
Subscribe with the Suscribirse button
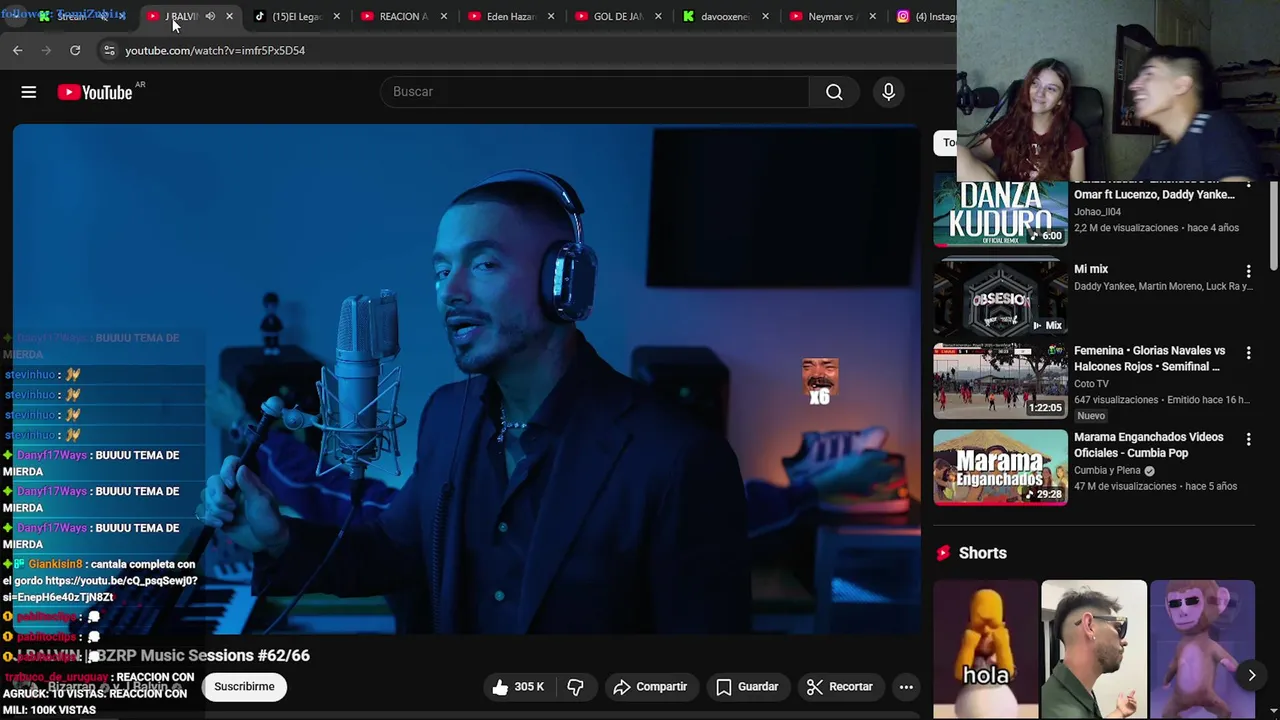(244, 687)
